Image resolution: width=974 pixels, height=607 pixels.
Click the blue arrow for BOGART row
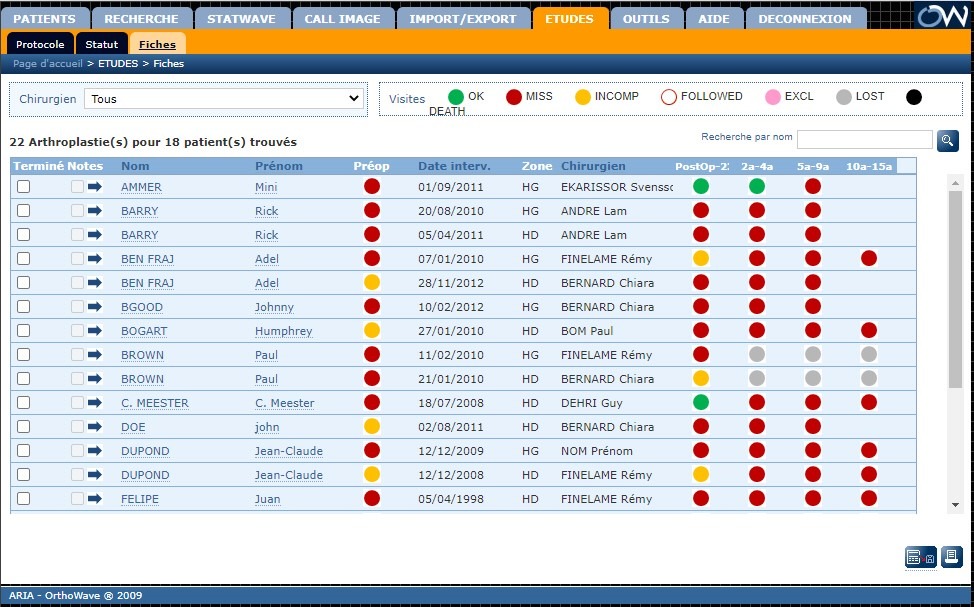[94, 331]
